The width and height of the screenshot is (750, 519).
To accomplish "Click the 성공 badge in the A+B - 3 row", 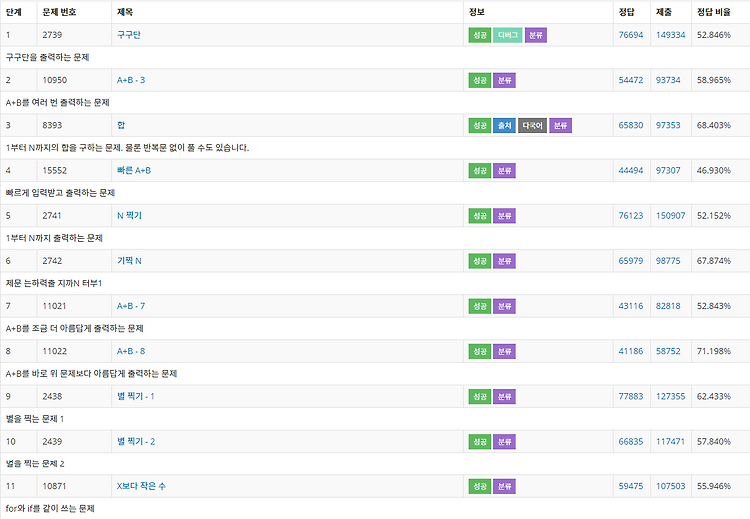I will tap(480, 80).
